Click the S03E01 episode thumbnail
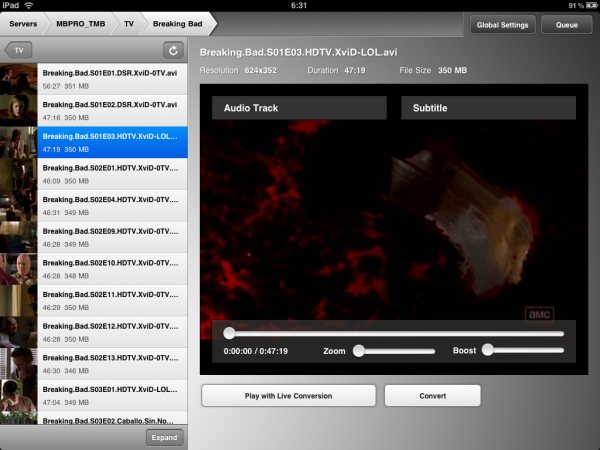The height and width of the screenshot is (450, 600). point(18,395)
